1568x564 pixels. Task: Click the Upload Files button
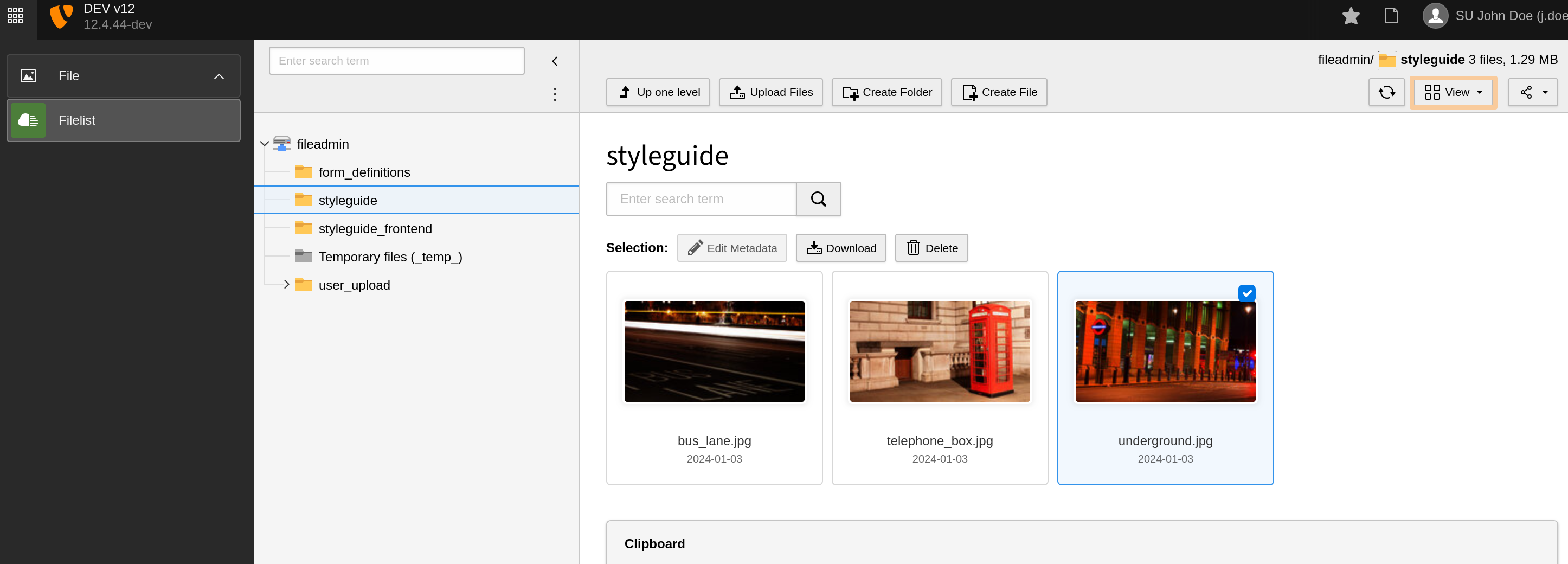click(x=770, y=92)
